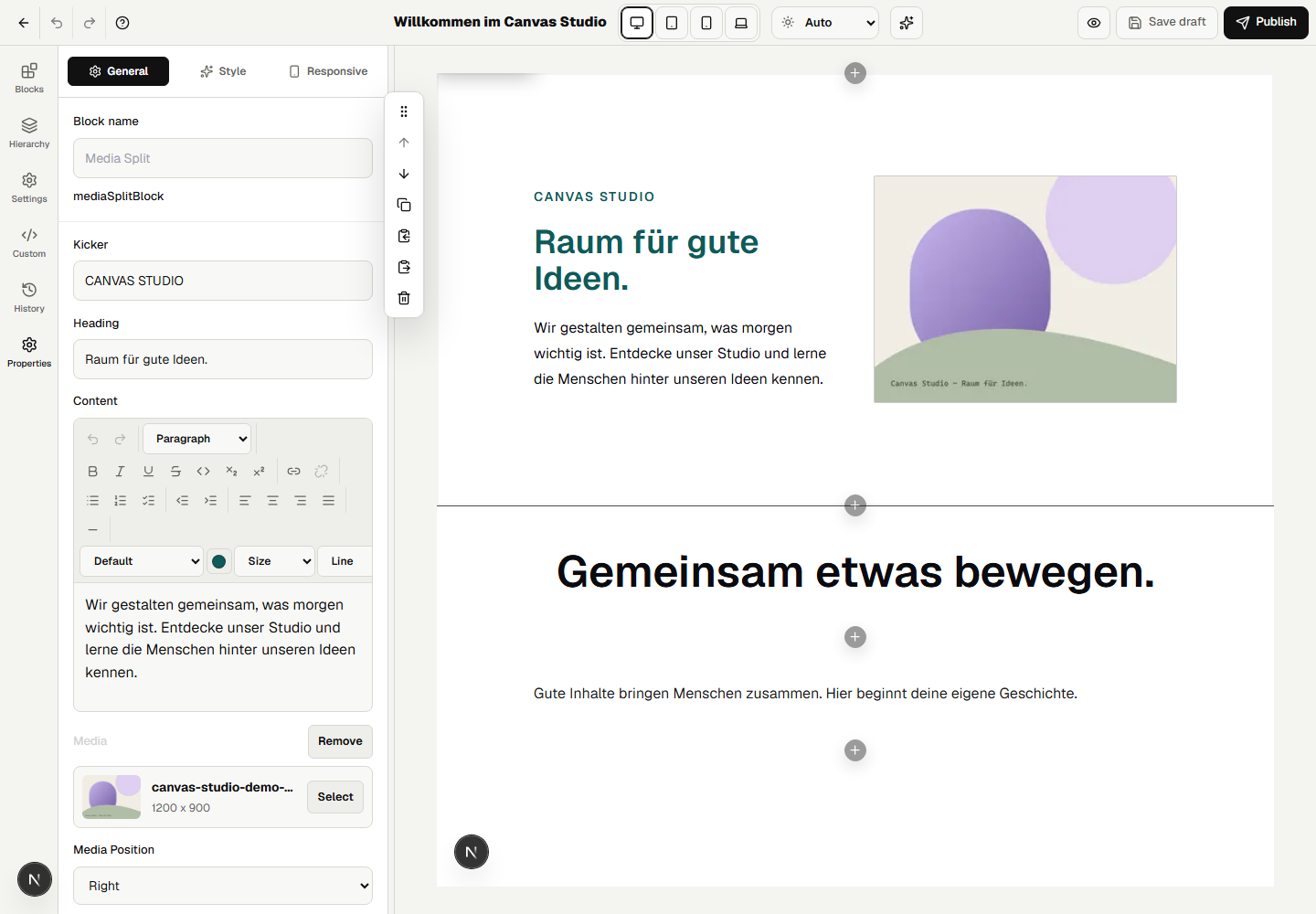Image resolution: width=1316 pixels, height=914 pixels.
Task: Expand the Media Position dropdown
Action: (x=223, y=886)
